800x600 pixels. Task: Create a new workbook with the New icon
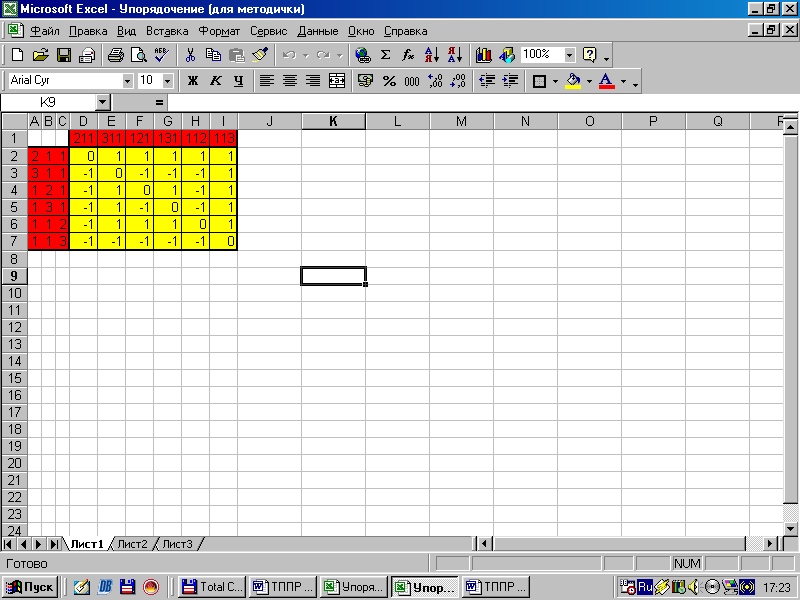17,55
